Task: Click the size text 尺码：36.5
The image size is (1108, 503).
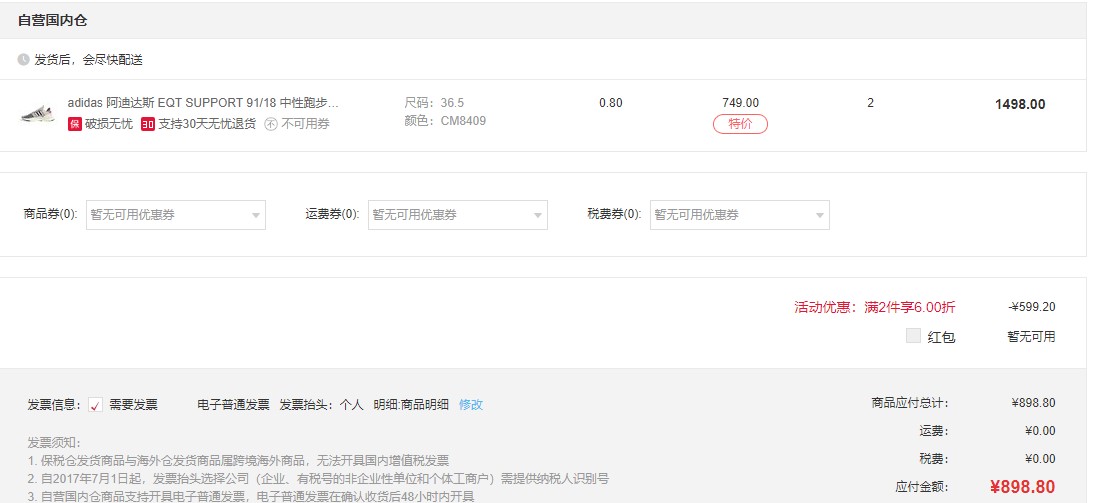Action: [x=435, y=102]
